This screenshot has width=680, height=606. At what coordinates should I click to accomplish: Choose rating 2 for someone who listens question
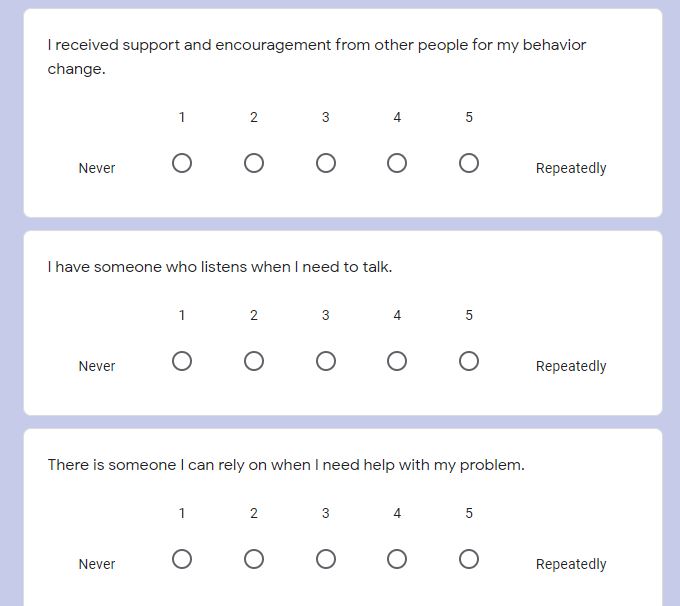(x=254, y=361)
